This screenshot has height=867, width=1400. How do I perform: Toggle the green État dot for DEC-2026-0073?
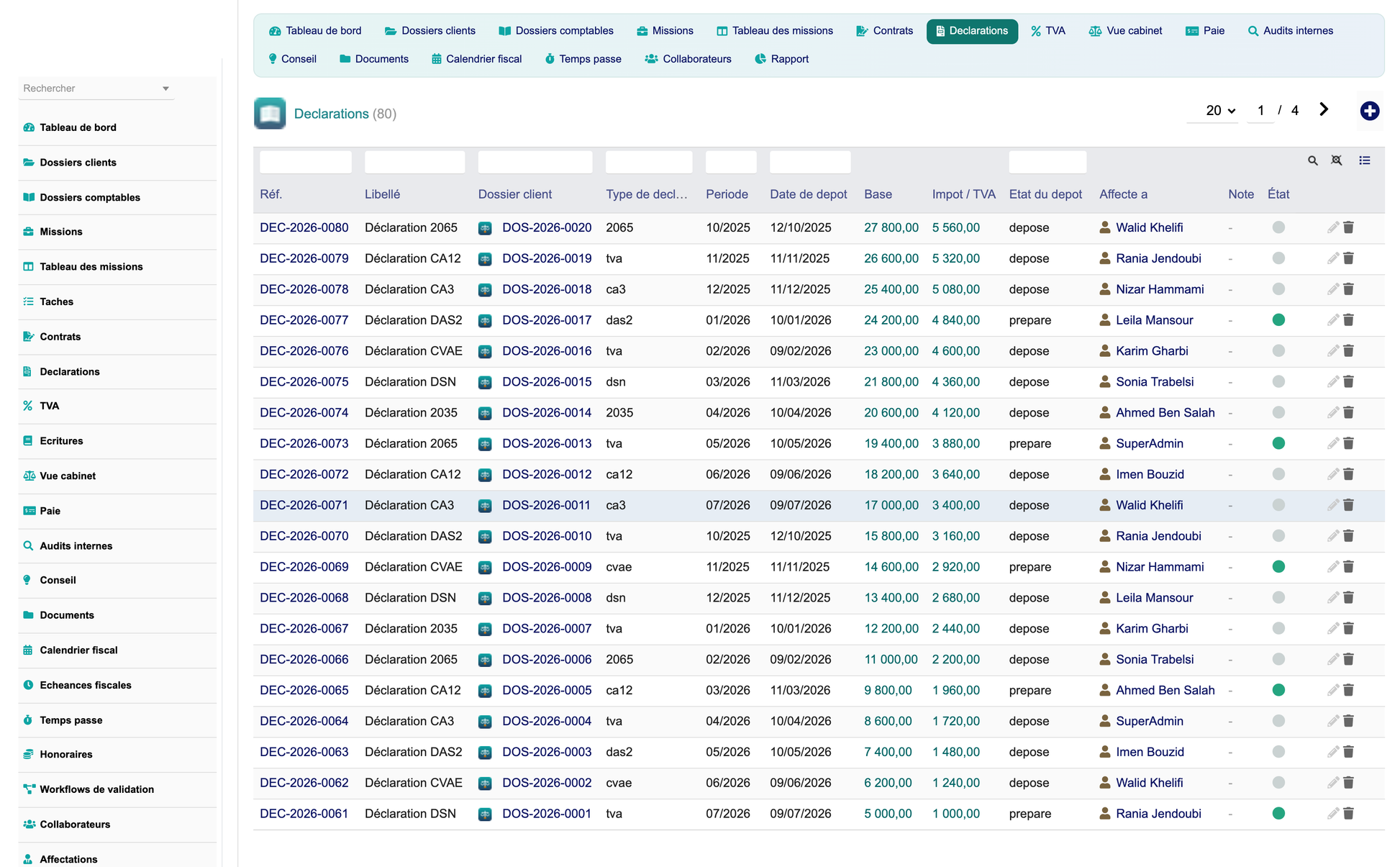pyautogui.click(x=1278, y=444)
